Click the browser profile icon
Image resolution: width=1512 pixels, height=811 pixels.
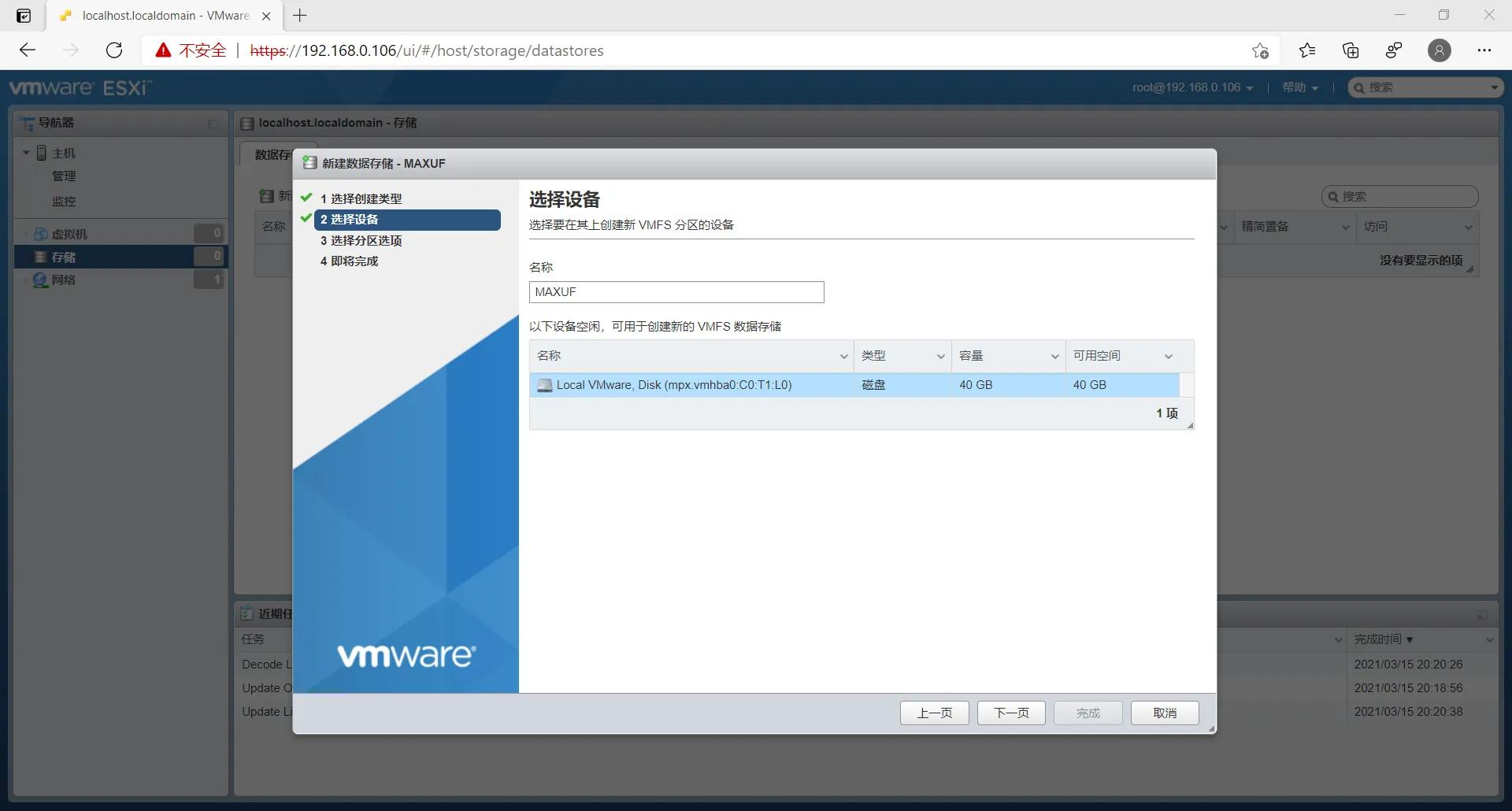pyautogui.click(x=1440, y=50)
